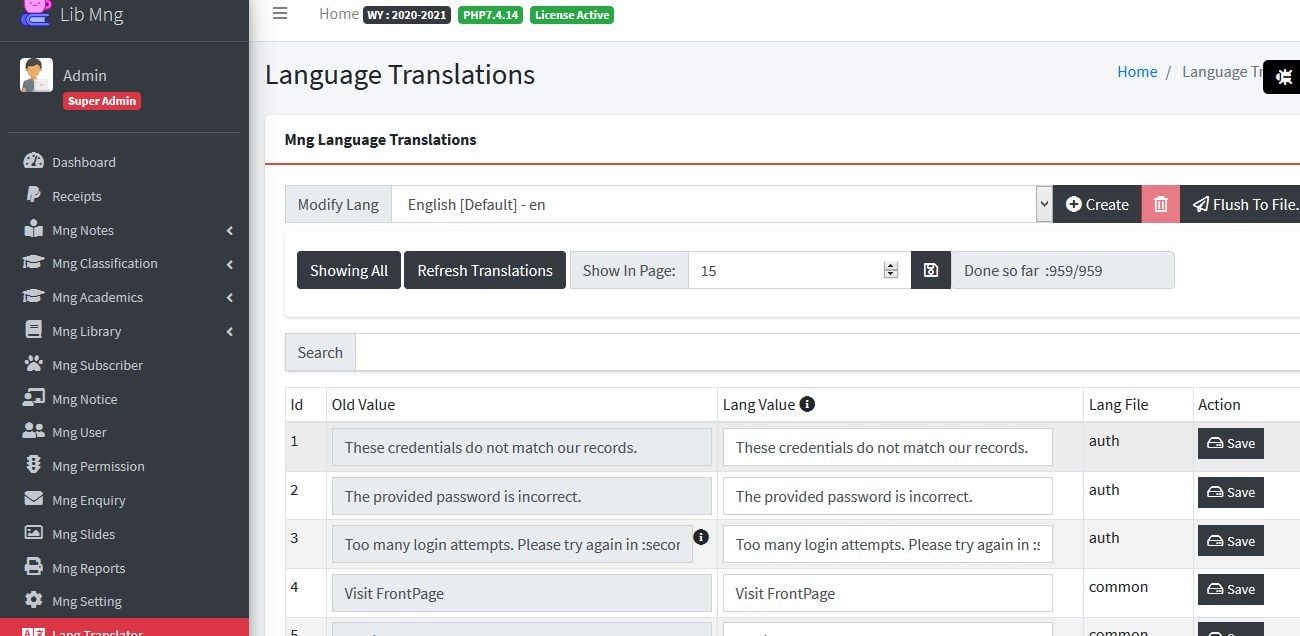1300x636 pixels.
Task: Click the info icon next to row 3 old value
Action: pyautogui.click(x=701, y=537)
